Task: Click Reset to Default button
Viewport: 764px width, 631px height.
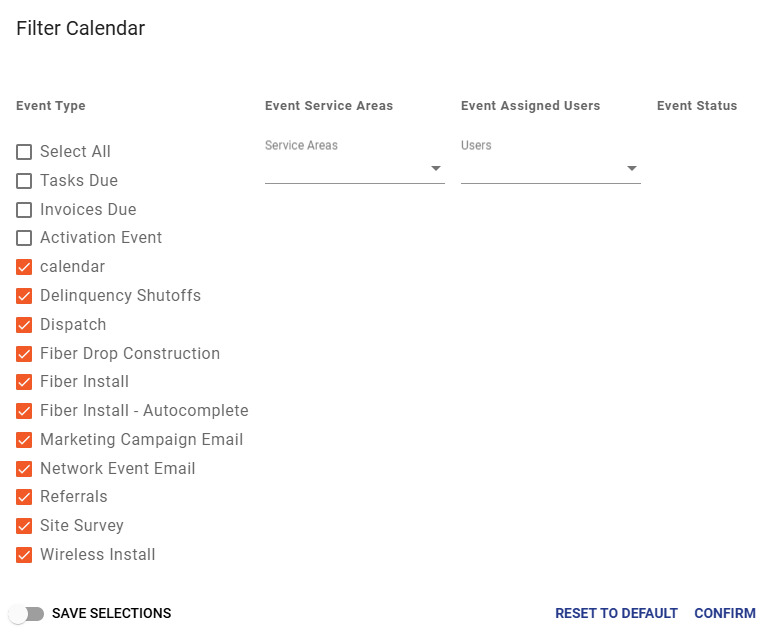Action: coord(616,613)
